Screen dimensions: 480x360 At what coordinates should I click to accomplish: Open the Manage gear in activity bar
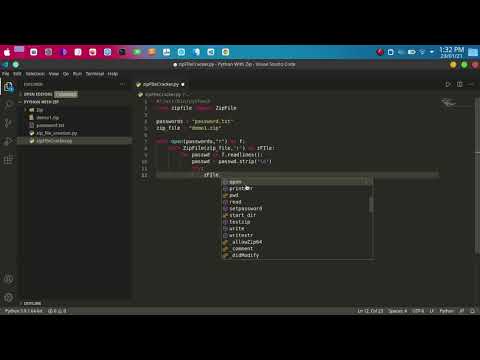9,297
